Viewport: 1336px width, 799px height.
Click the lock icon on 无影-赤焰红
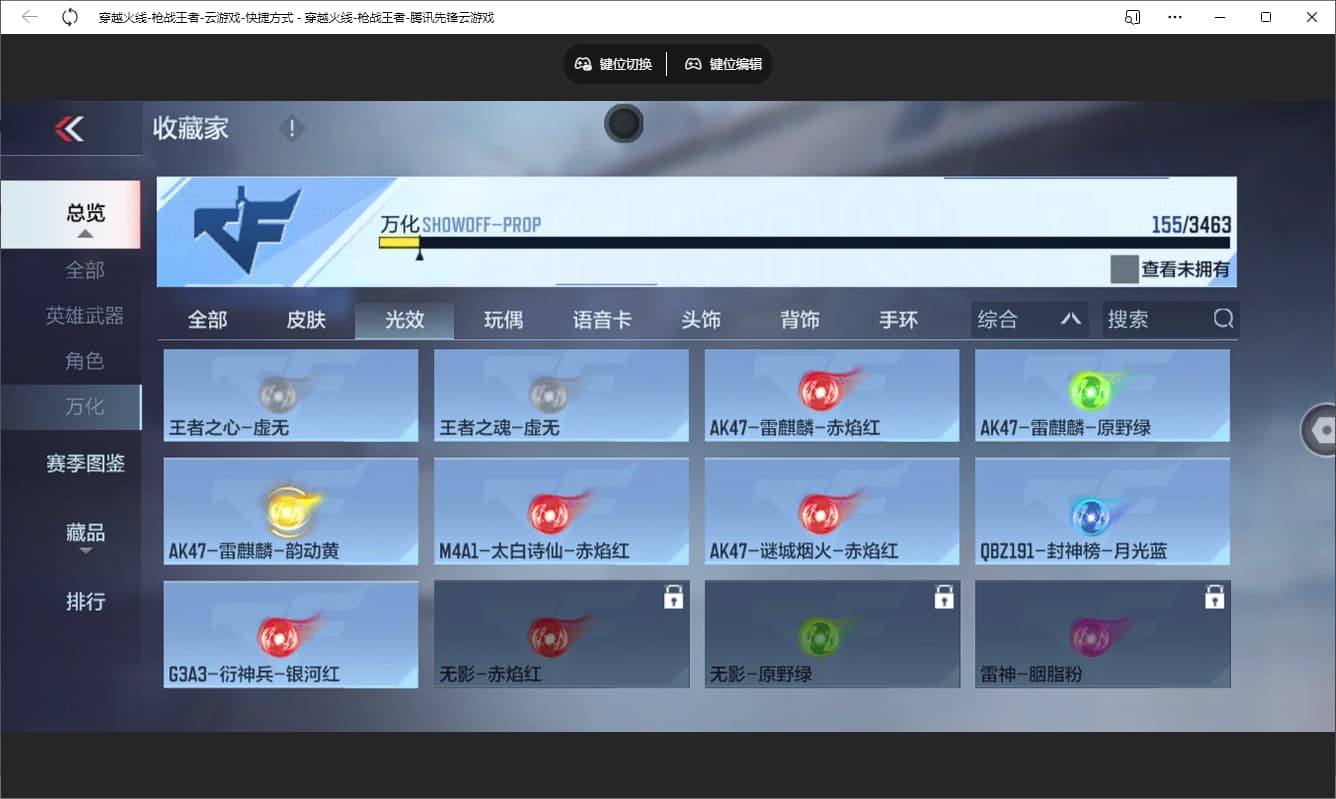(x=674, y=595)
